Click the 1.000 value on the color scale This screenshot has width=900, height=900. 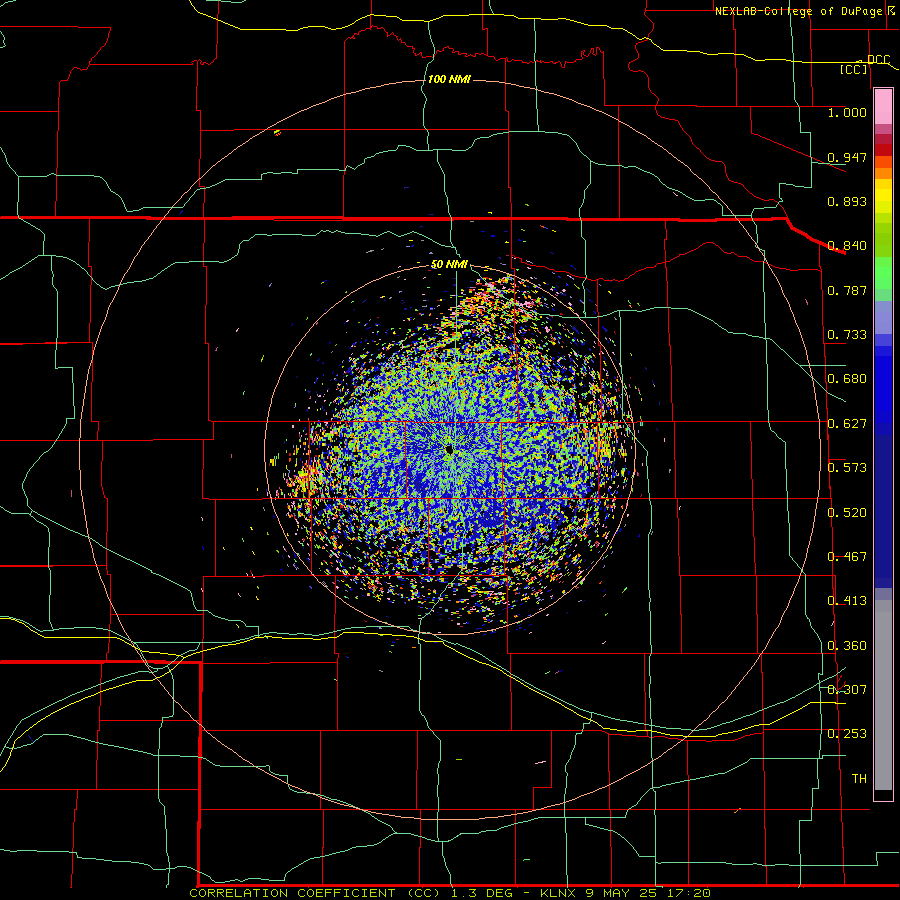[847, 113]
